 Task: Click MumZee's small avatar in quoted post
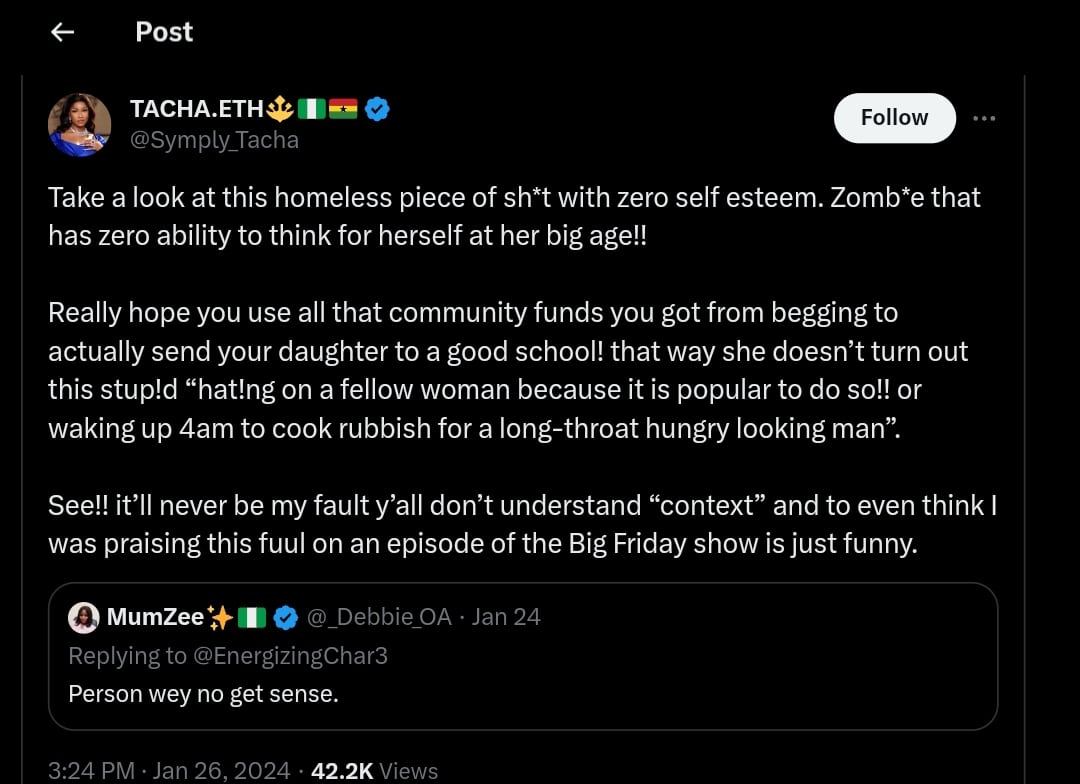click(83, 618)
